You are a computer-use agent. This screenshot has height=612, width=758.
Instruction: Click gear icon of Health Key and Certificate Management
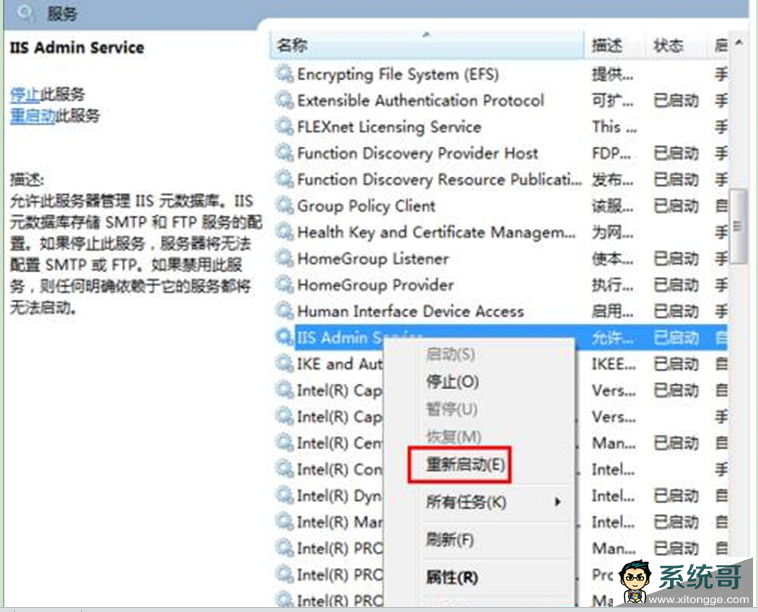point(284,232)
